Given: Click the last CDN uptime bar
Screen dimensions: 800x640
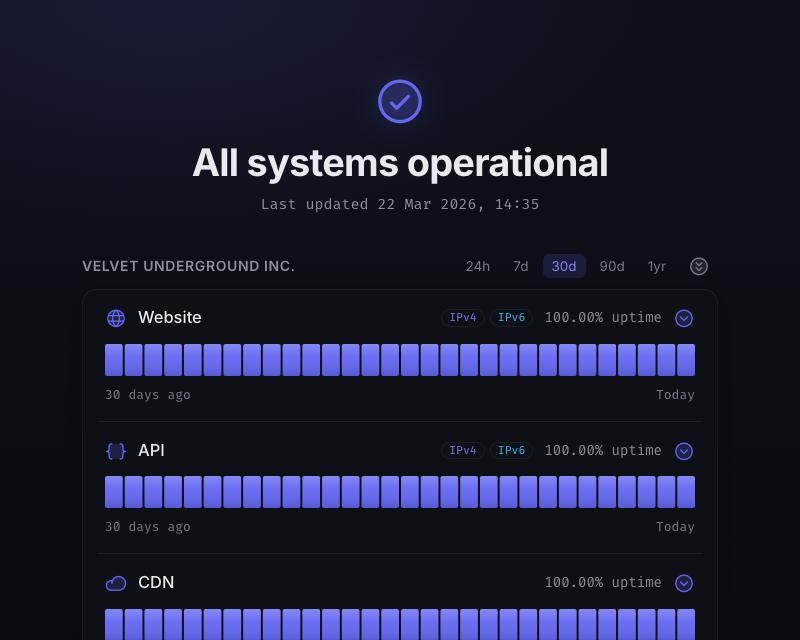Looking at the screenshot, I should tap(686, 624).
